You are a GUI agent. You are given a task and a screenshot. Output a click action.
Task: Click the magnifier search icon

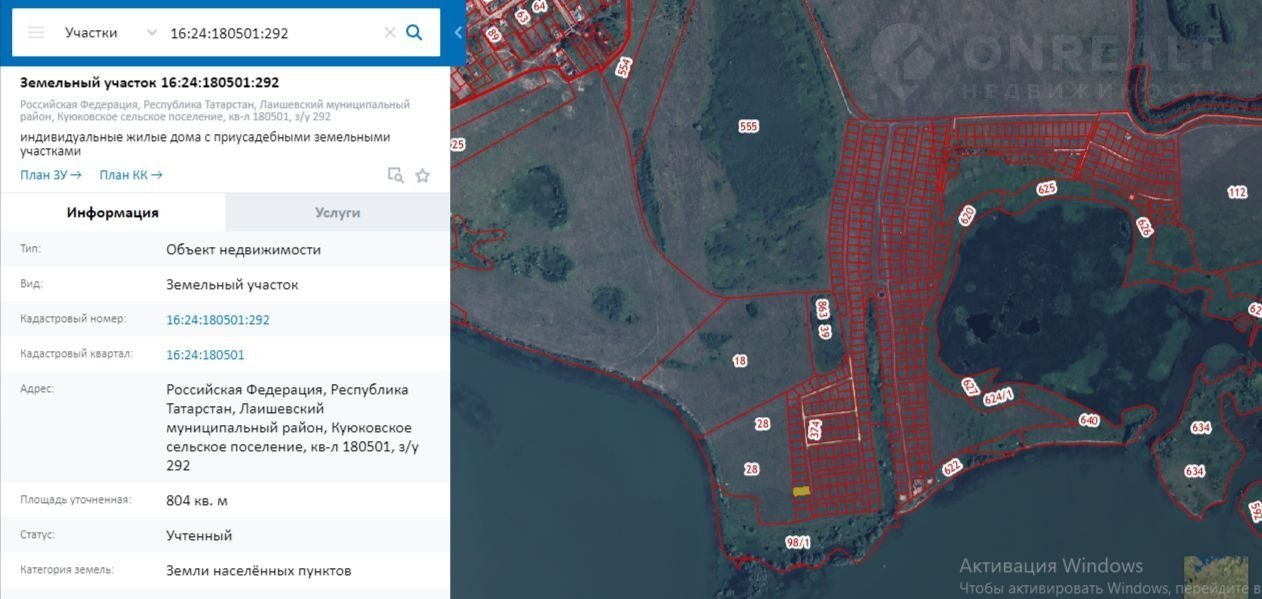[x=414, y=32]
